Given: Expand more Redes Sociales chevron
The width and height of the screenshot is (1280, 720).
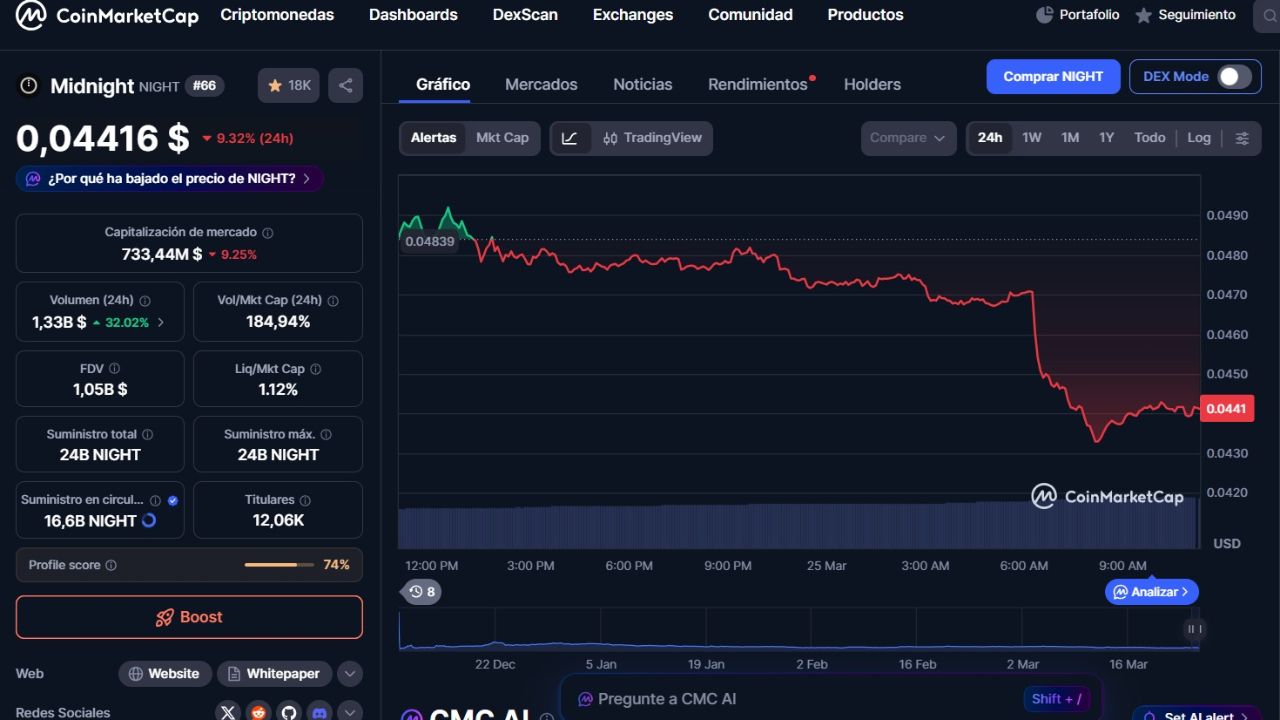Looking at the screenshot, I should point(350,712).
